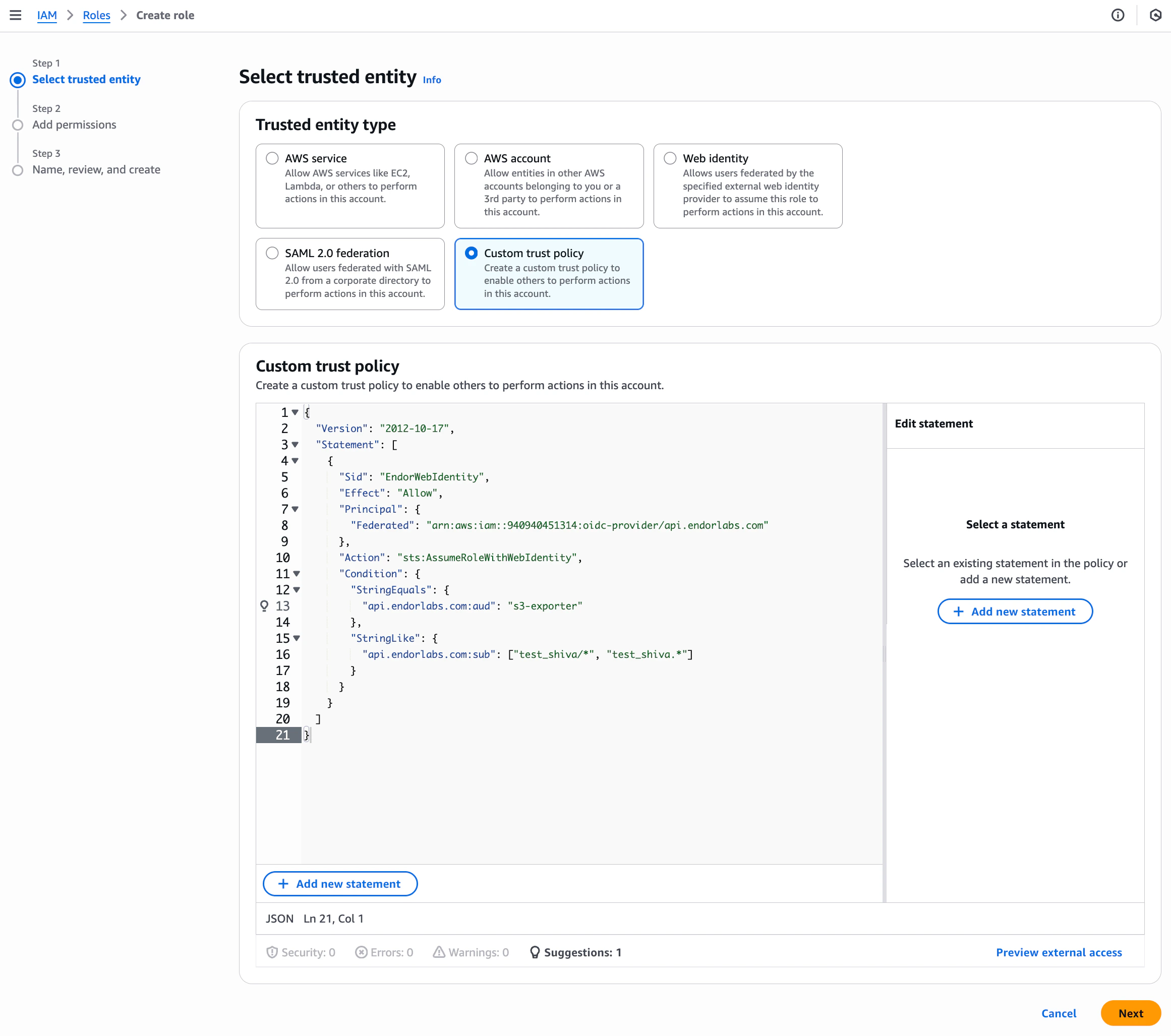
Task: Collapse the Principal block fold on line 7
Action: coord(295,509)
